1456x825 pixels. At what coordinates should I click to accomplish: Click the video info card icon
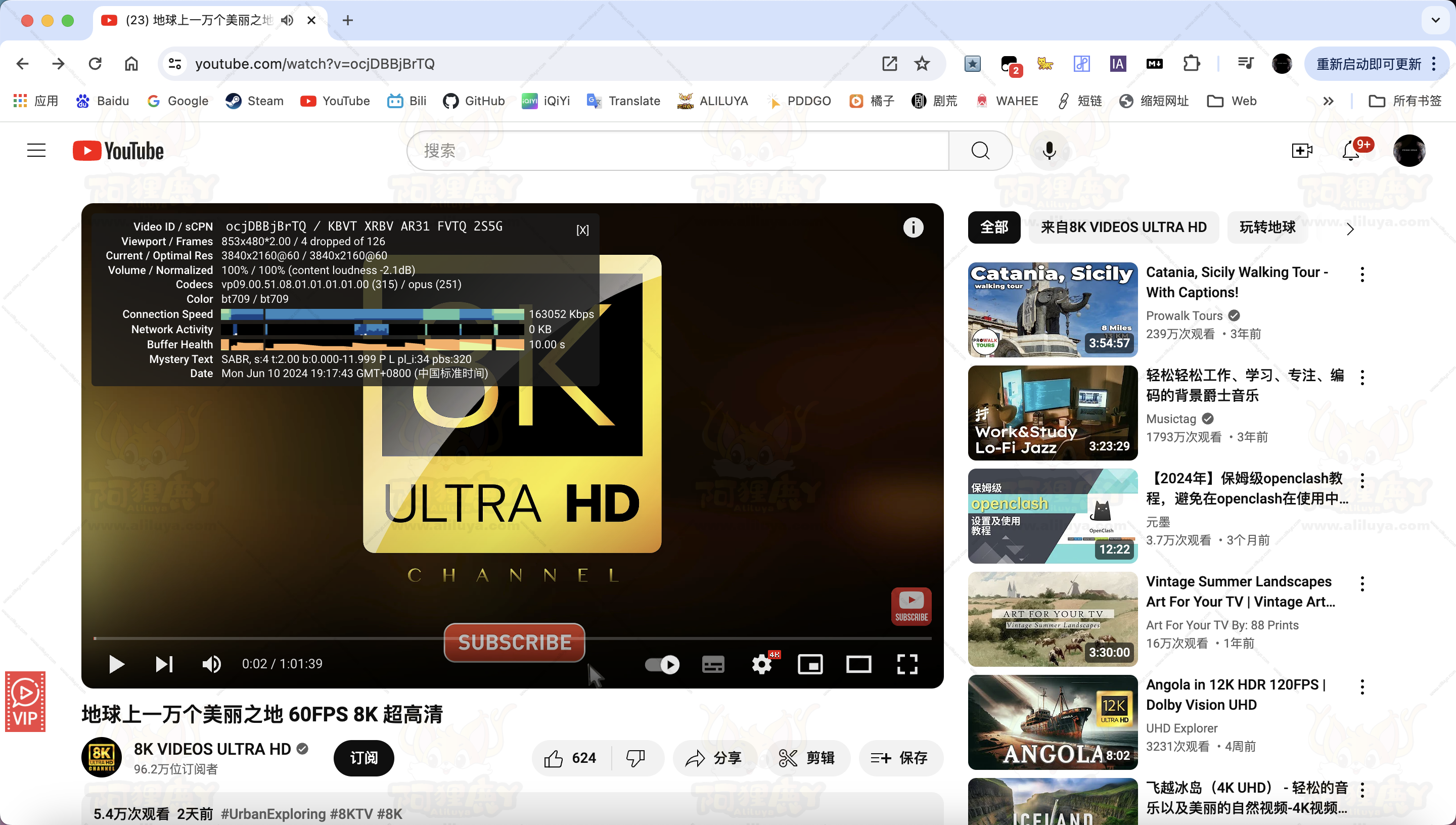pos(913,228)
